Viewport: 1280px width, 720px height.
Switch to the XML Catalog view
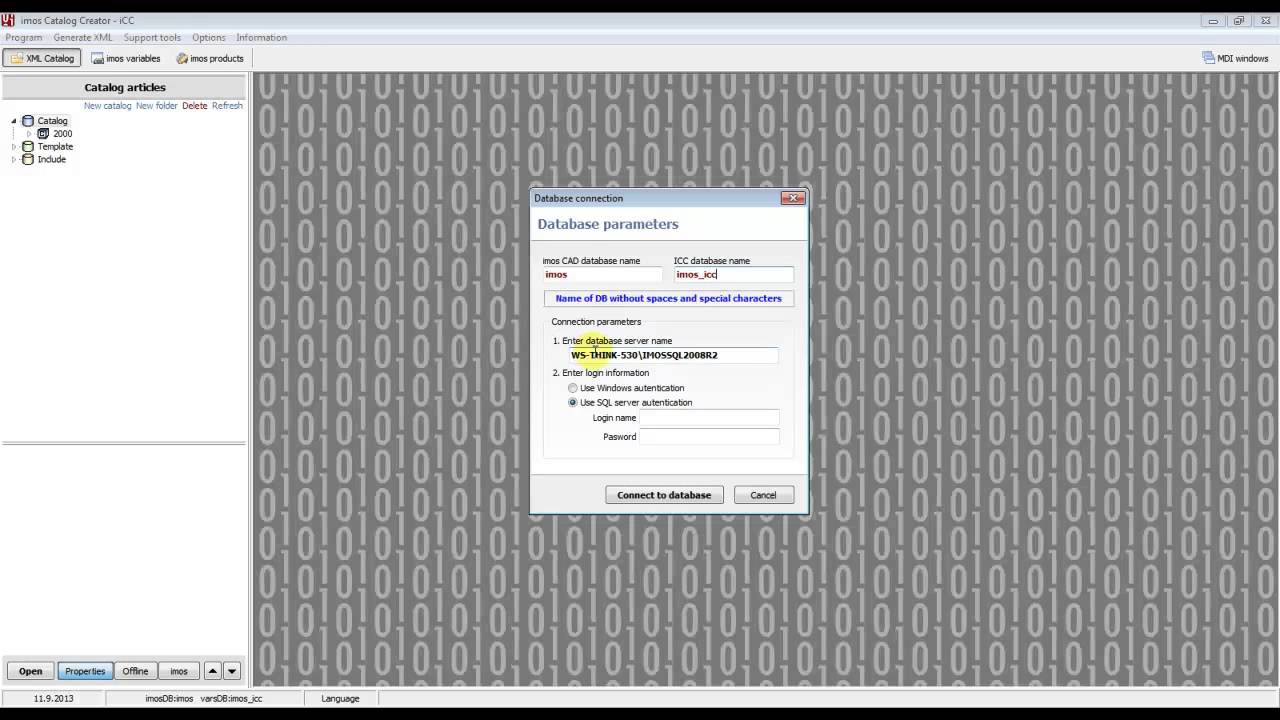(42, 59)
